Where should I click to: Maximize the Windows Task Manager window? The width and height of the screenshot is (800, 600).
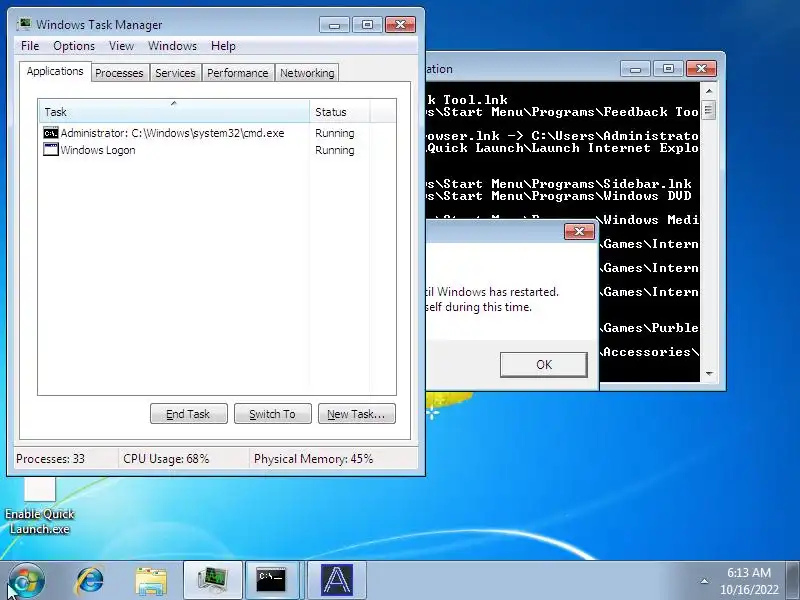tap(367, 25)
